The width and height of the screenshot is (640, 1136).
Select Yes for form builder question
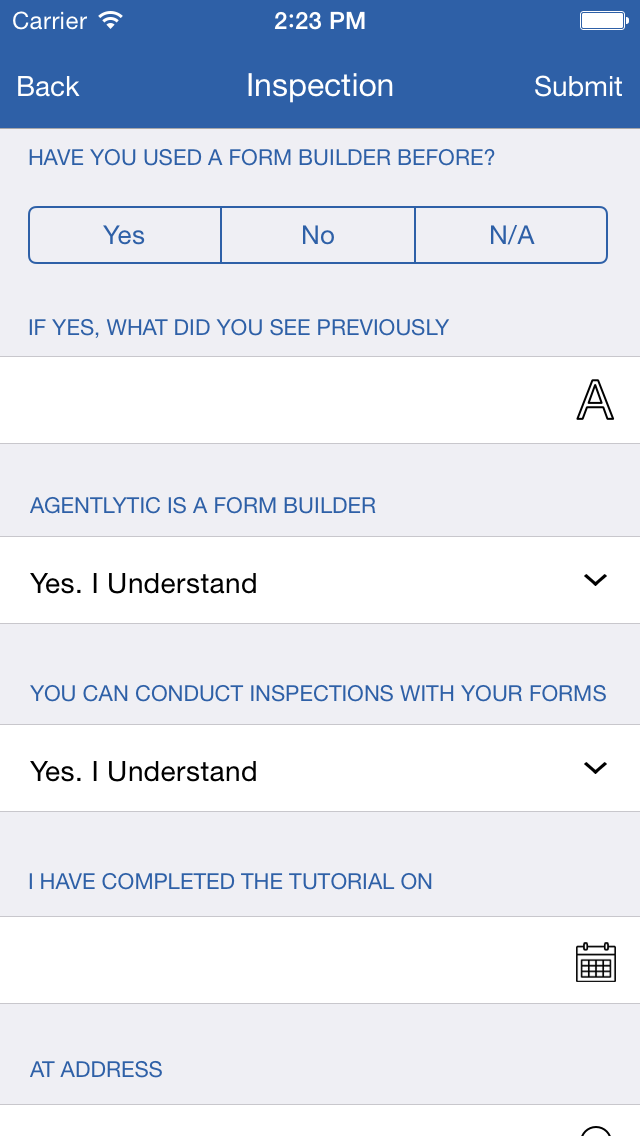124,235
